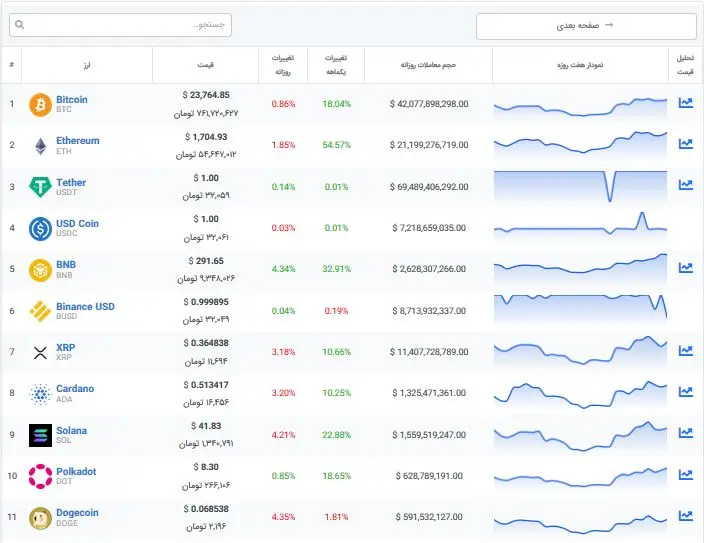
Task: Click the Polkadot coin logo
Action: 40,476
